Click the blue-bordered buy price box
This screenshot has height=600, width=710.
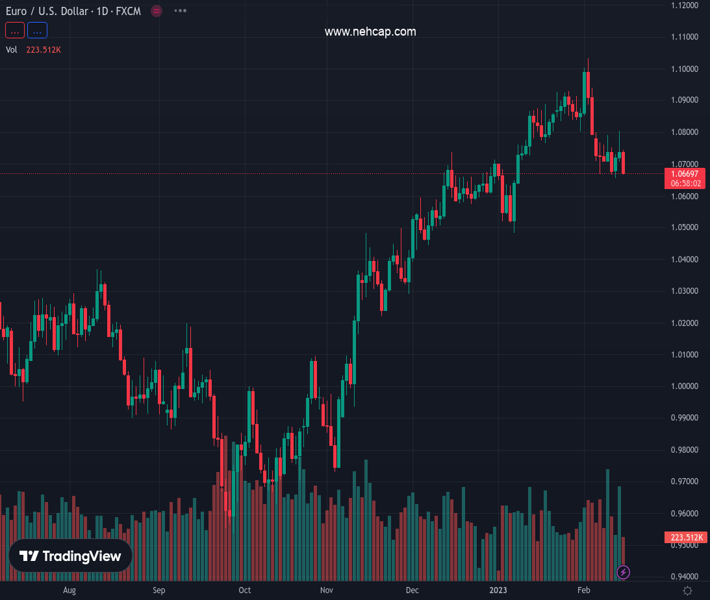[37, 31]
